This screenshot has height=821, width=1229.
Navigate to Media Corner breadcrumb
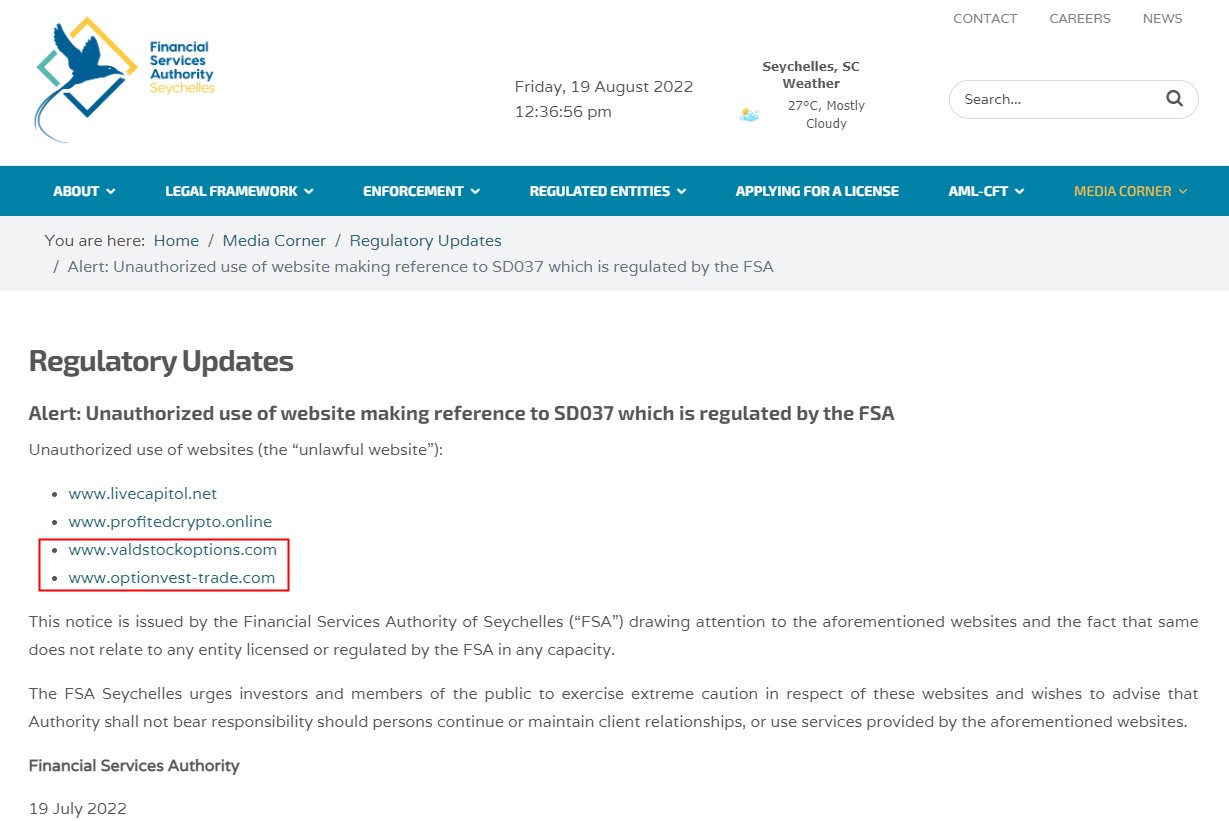[x=274, y=240]
